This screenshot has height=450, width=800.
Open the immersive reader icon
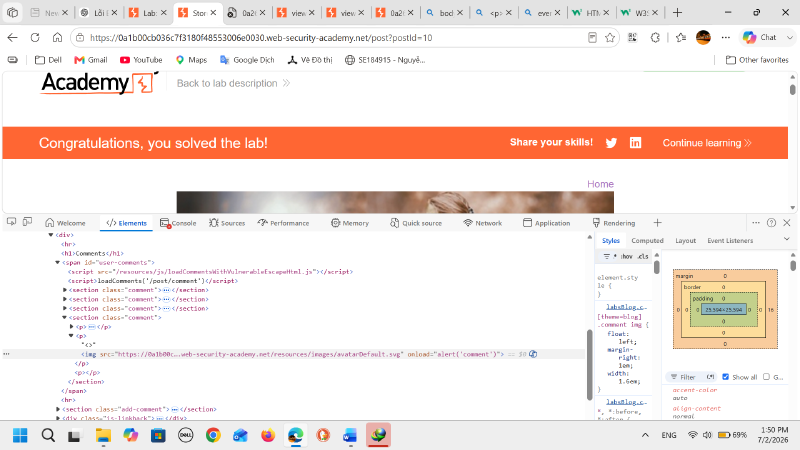pos(592,37)
